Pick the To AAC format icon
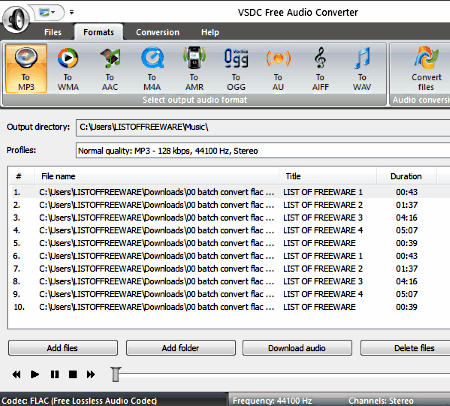 pos(110,69)
